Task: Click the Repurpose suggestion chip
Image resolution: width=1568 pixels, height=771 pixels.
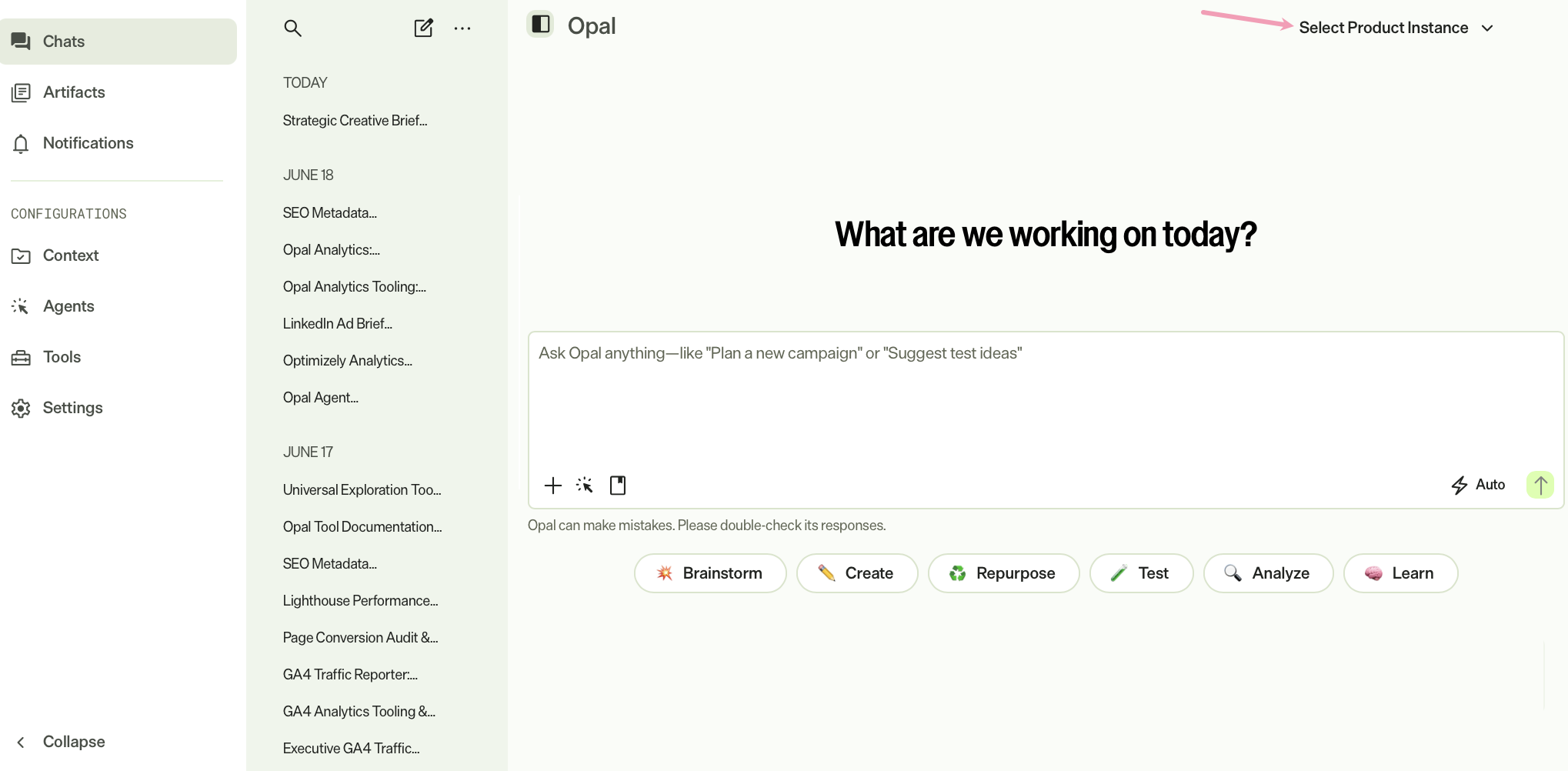Action: tap(1004, 573)
